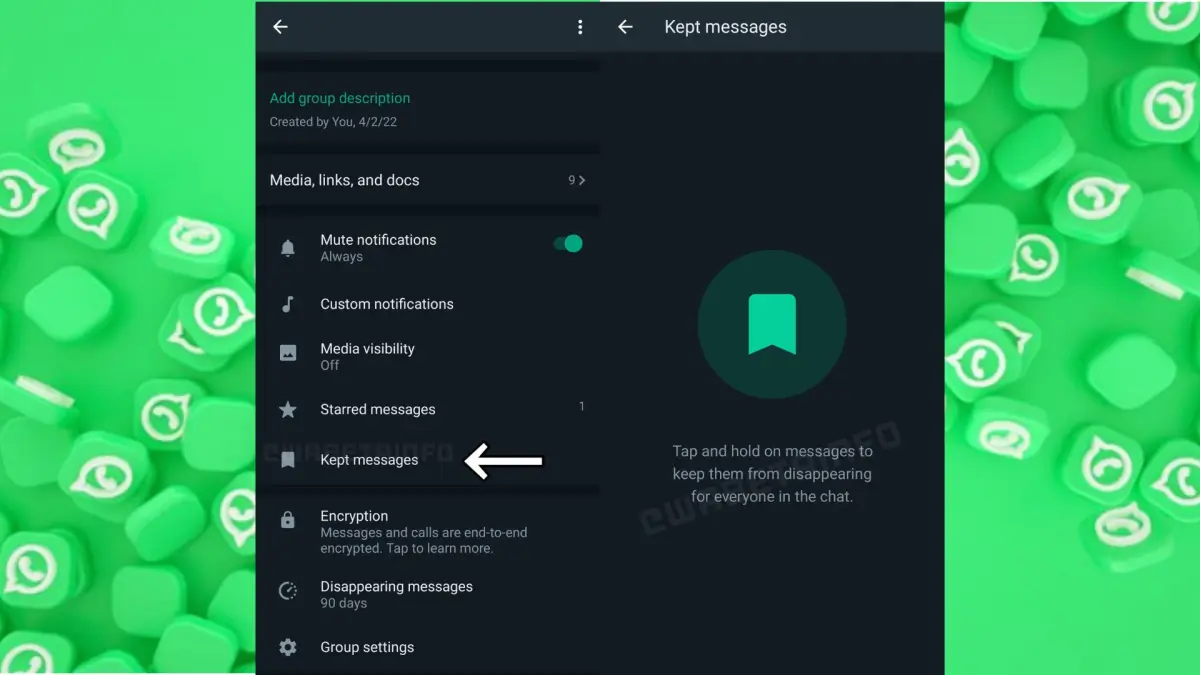Open Disappearing messages 90 days setting
The height and width of the screenshot is (675, 1200).
[396, 594]
